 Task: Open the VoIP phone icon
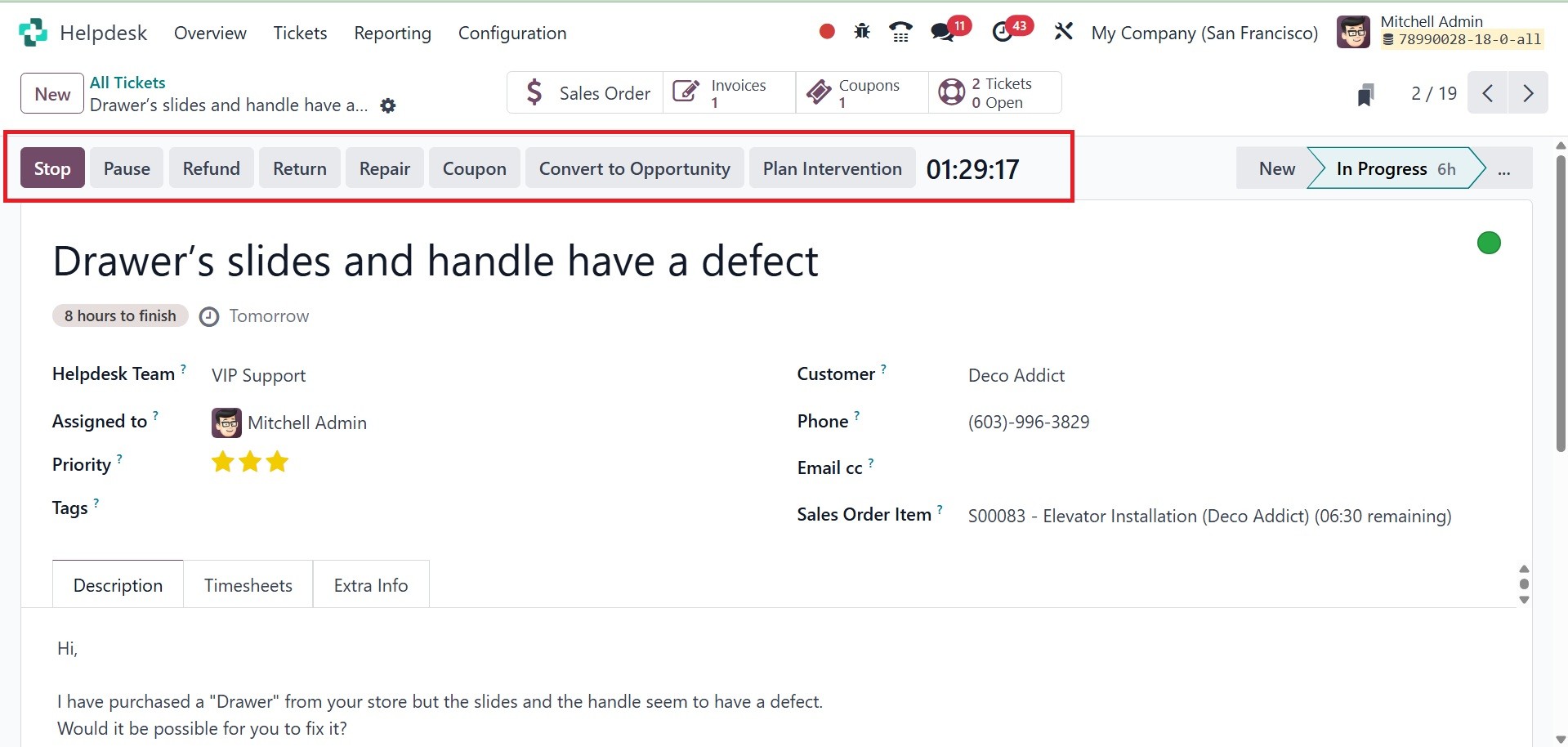tap(900, 32)
